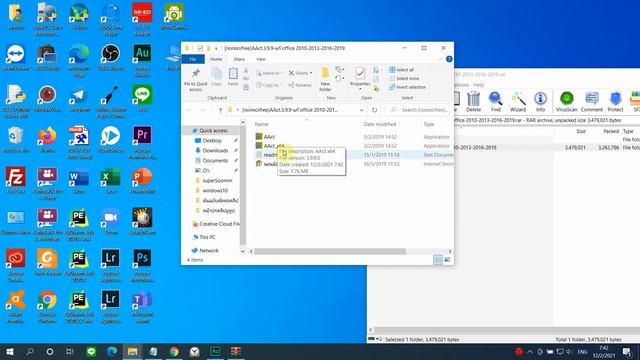This screenshot has height=360, width=640.
Task: Switch to details view icon in status bar
Action: pos(438,260)
